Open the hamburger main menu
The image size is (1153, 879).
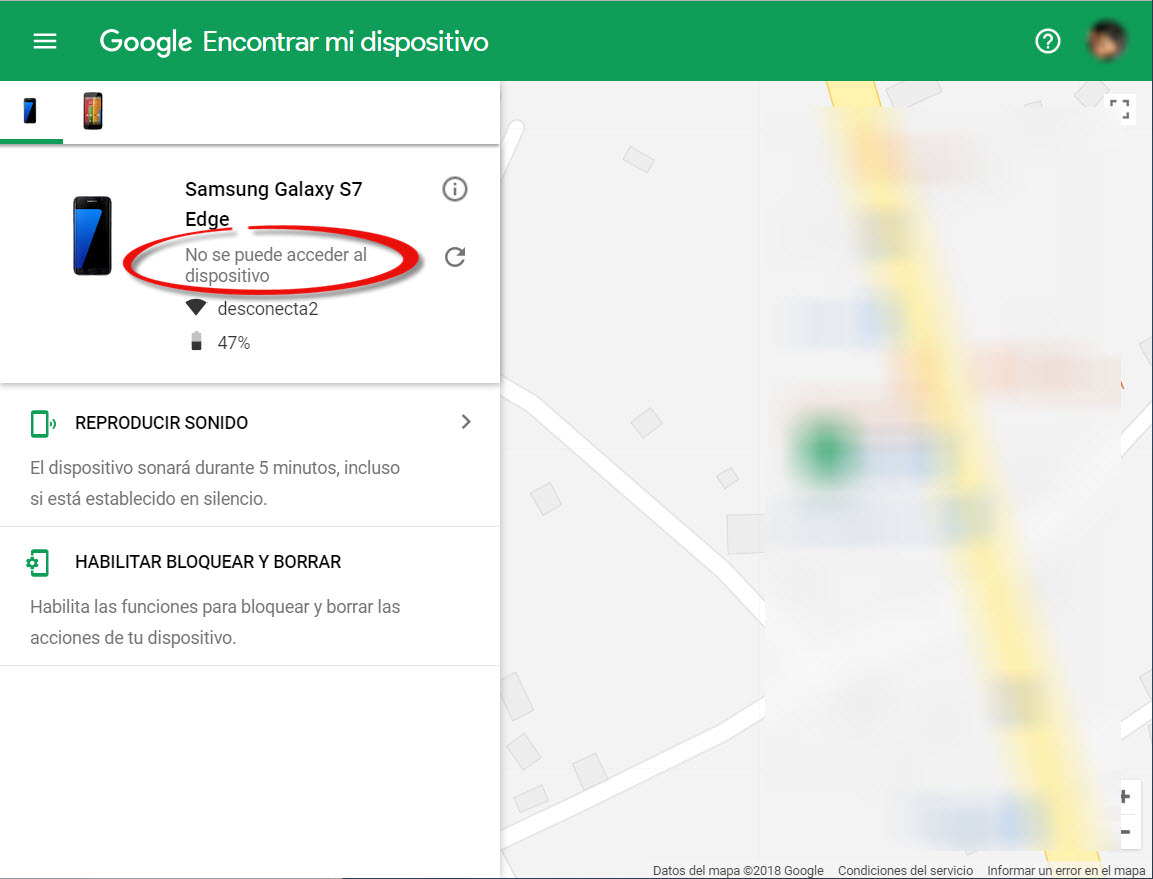click(x=45, y=41)
